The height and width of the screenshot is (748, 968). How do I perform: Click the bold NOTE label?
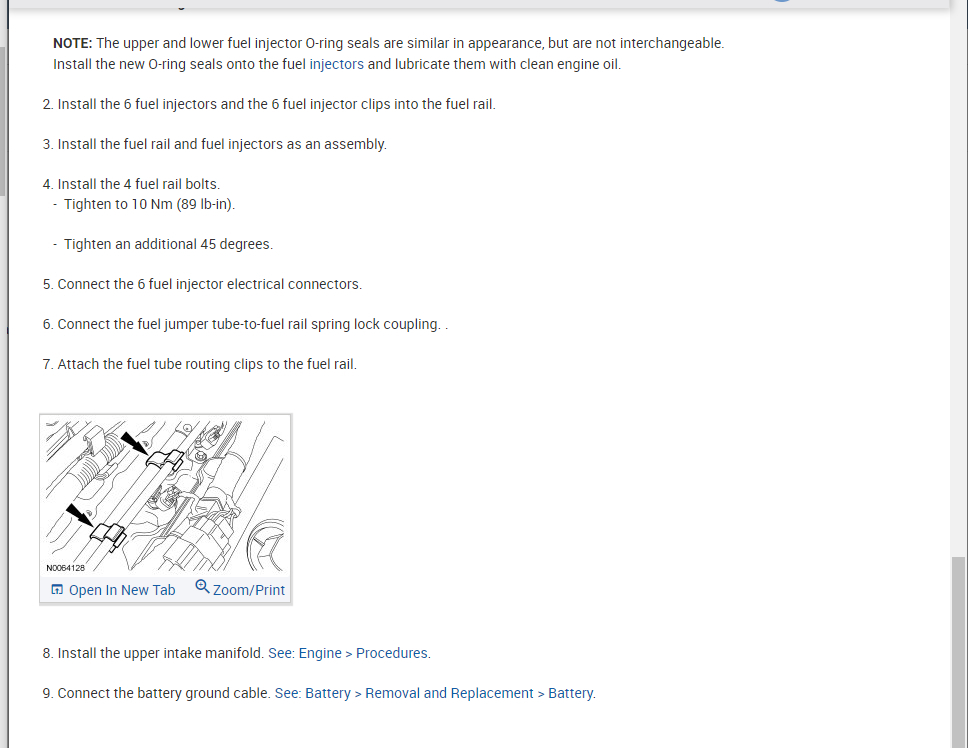[72, 43]
